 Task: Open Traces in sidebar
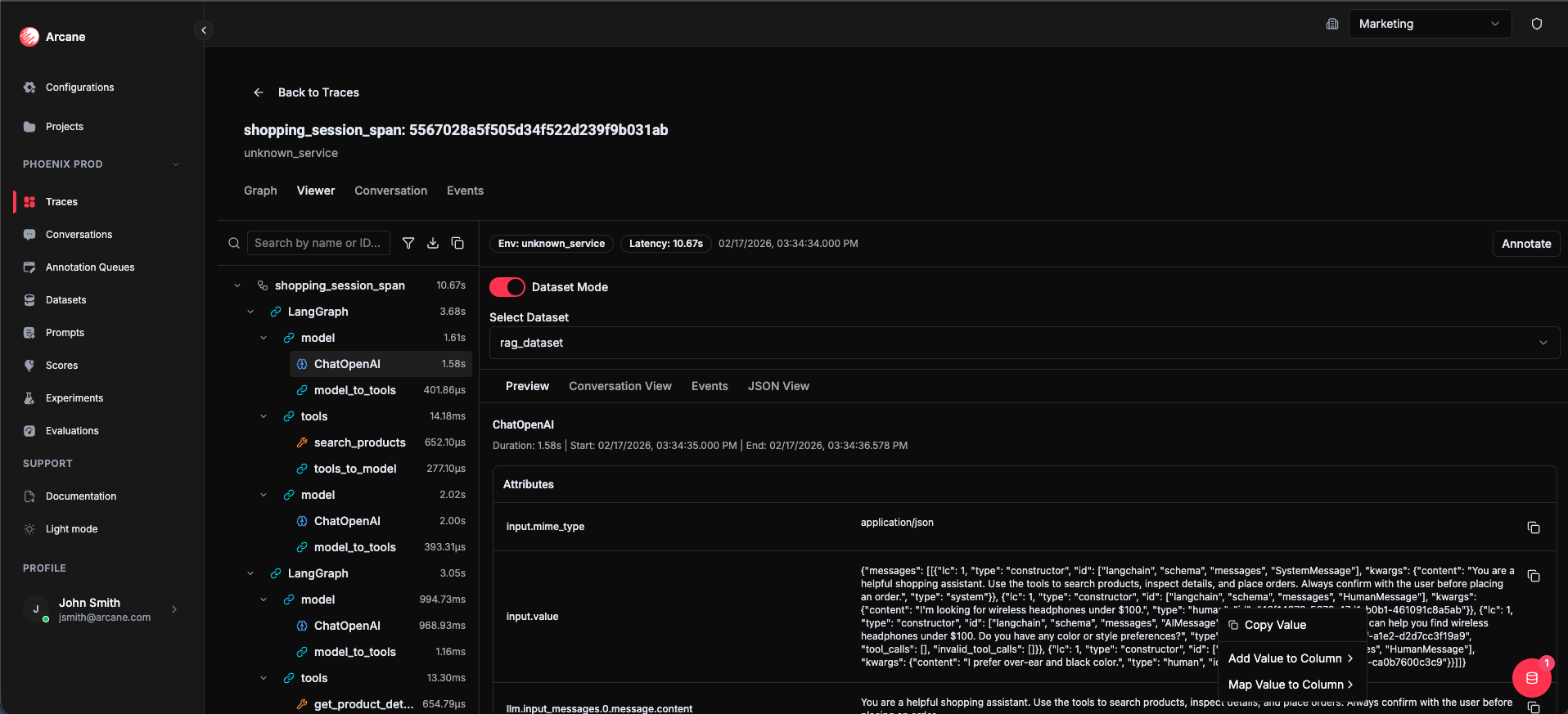(61, 202)
